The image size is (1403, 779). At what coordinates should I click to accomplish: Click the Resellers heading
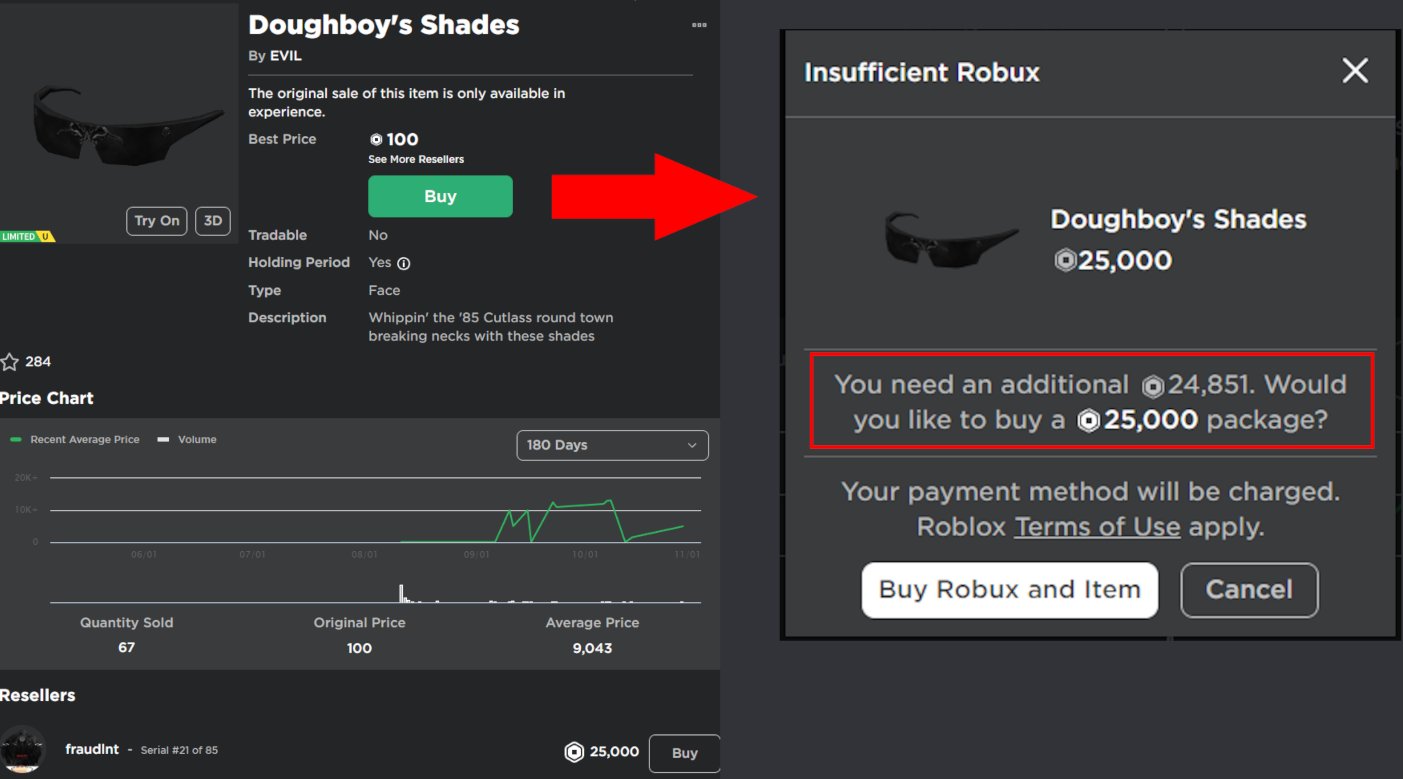tap(38, 695)
